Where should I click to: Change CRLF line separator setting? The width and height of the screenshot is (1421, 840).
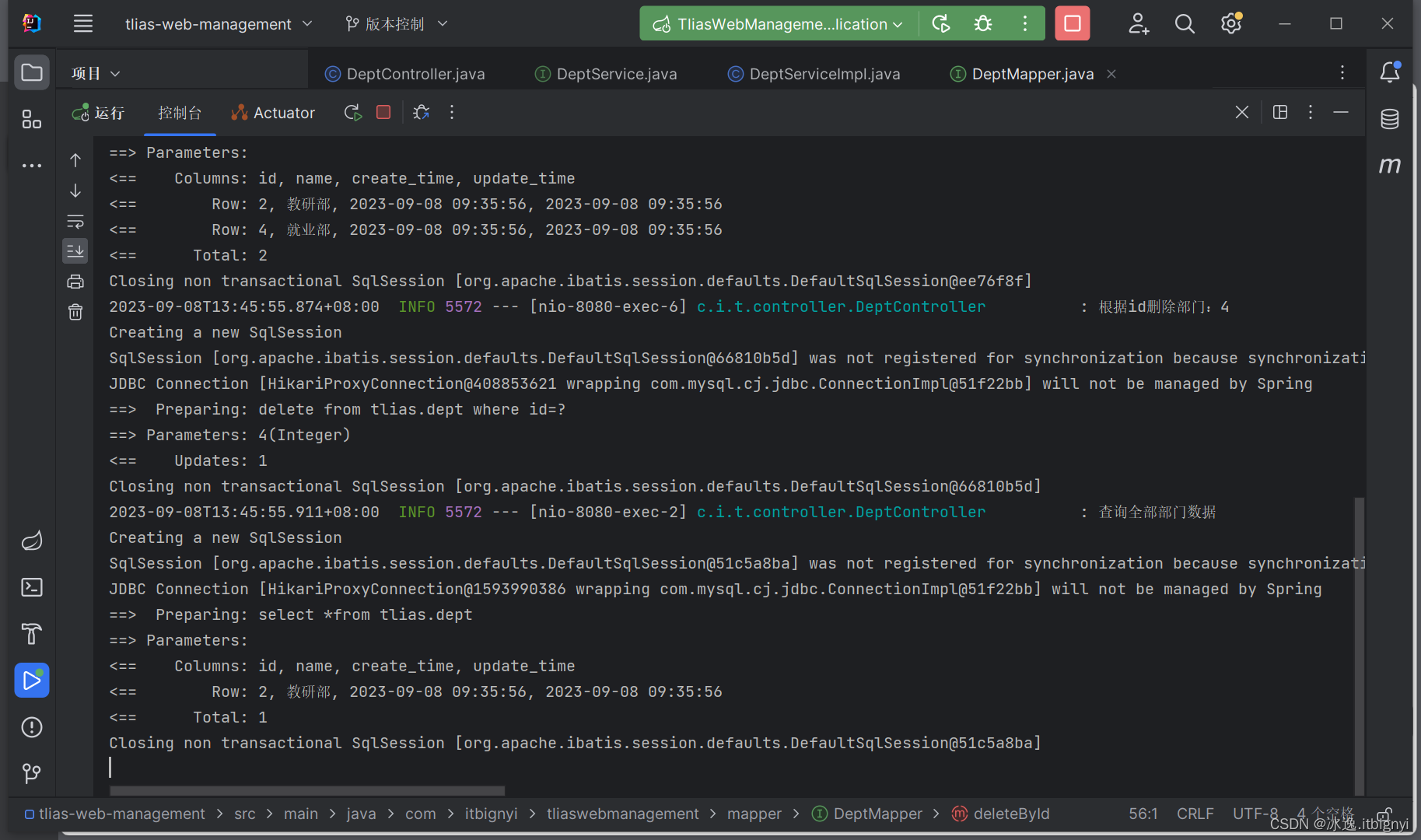[x=1195, y=814]
